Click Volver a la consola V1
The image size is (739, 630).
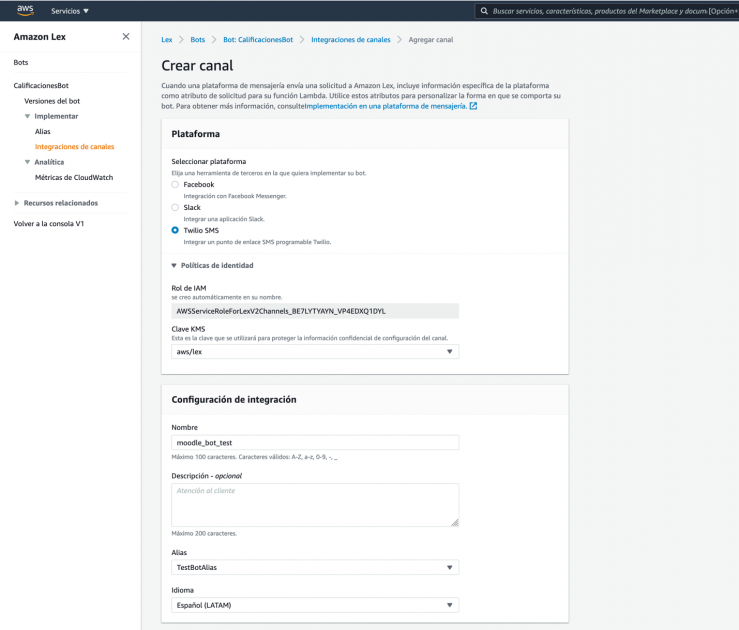click(49, 223)
